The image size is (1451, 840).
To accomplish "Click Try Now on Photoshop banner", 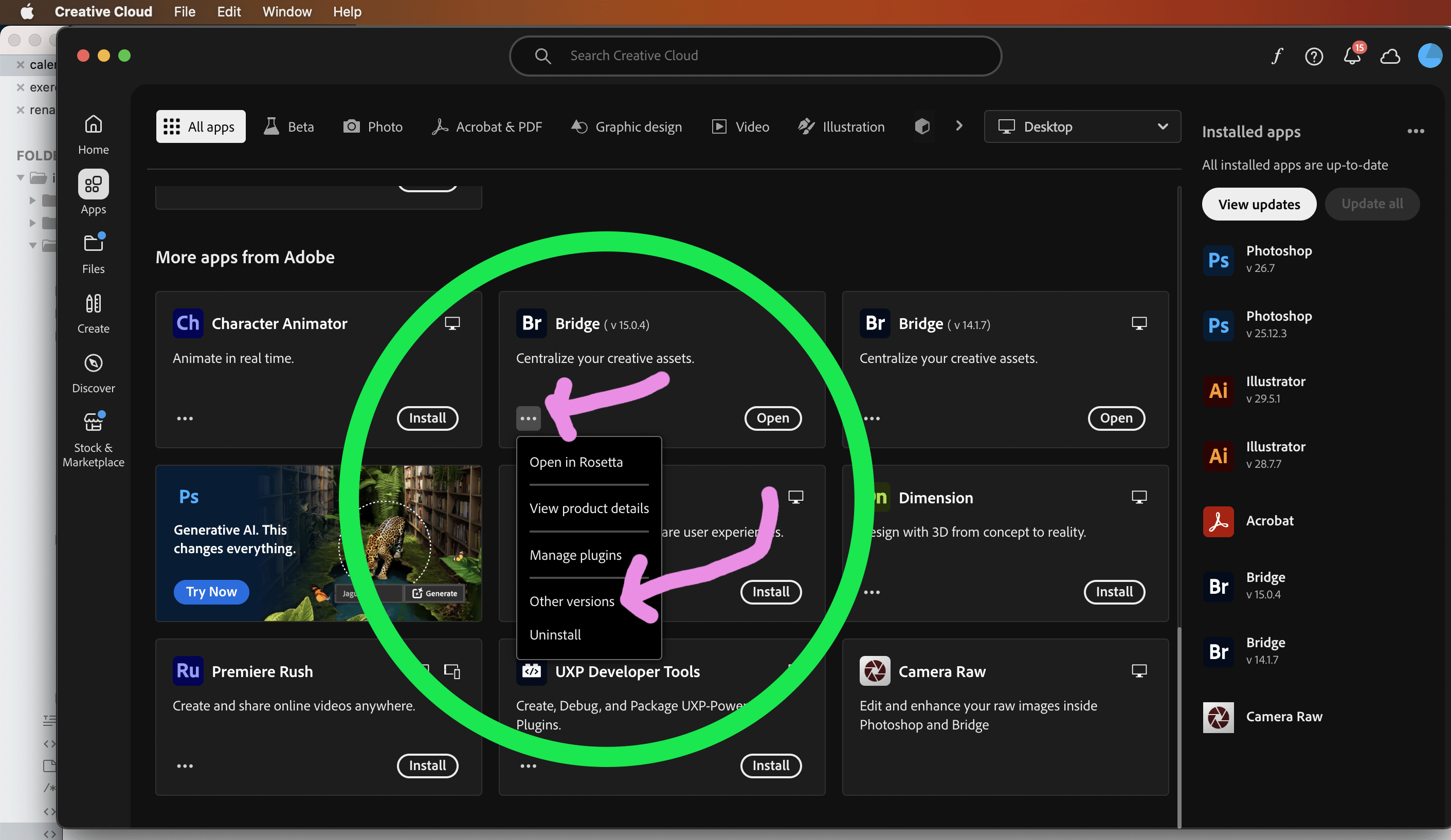I will [211, 592].
